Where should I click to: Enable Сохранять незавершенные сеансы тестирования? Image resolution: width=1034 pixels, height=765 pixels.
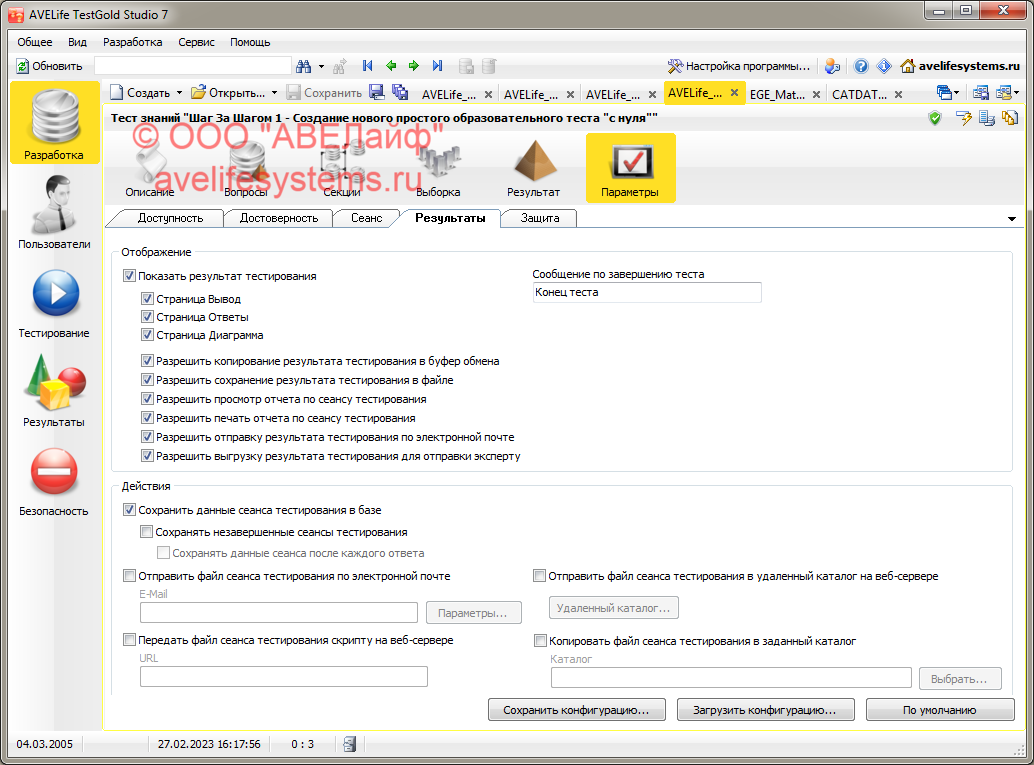coord(147,532)
